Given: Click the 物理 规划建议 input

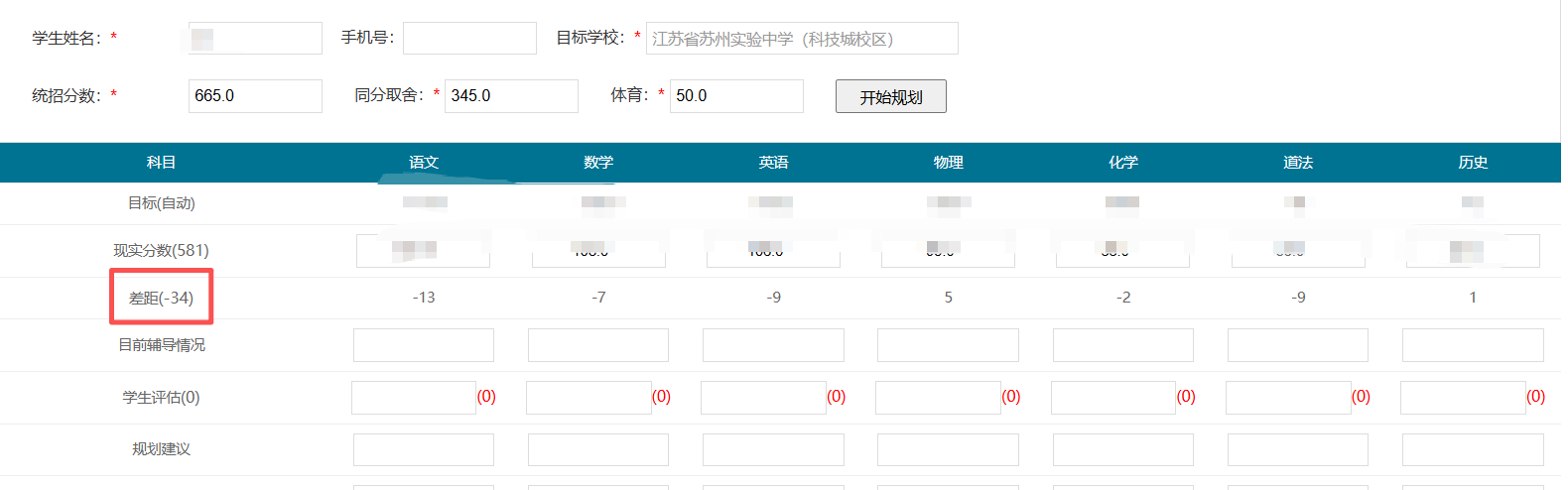Looking at the screenshot, I should pos(948,449).
